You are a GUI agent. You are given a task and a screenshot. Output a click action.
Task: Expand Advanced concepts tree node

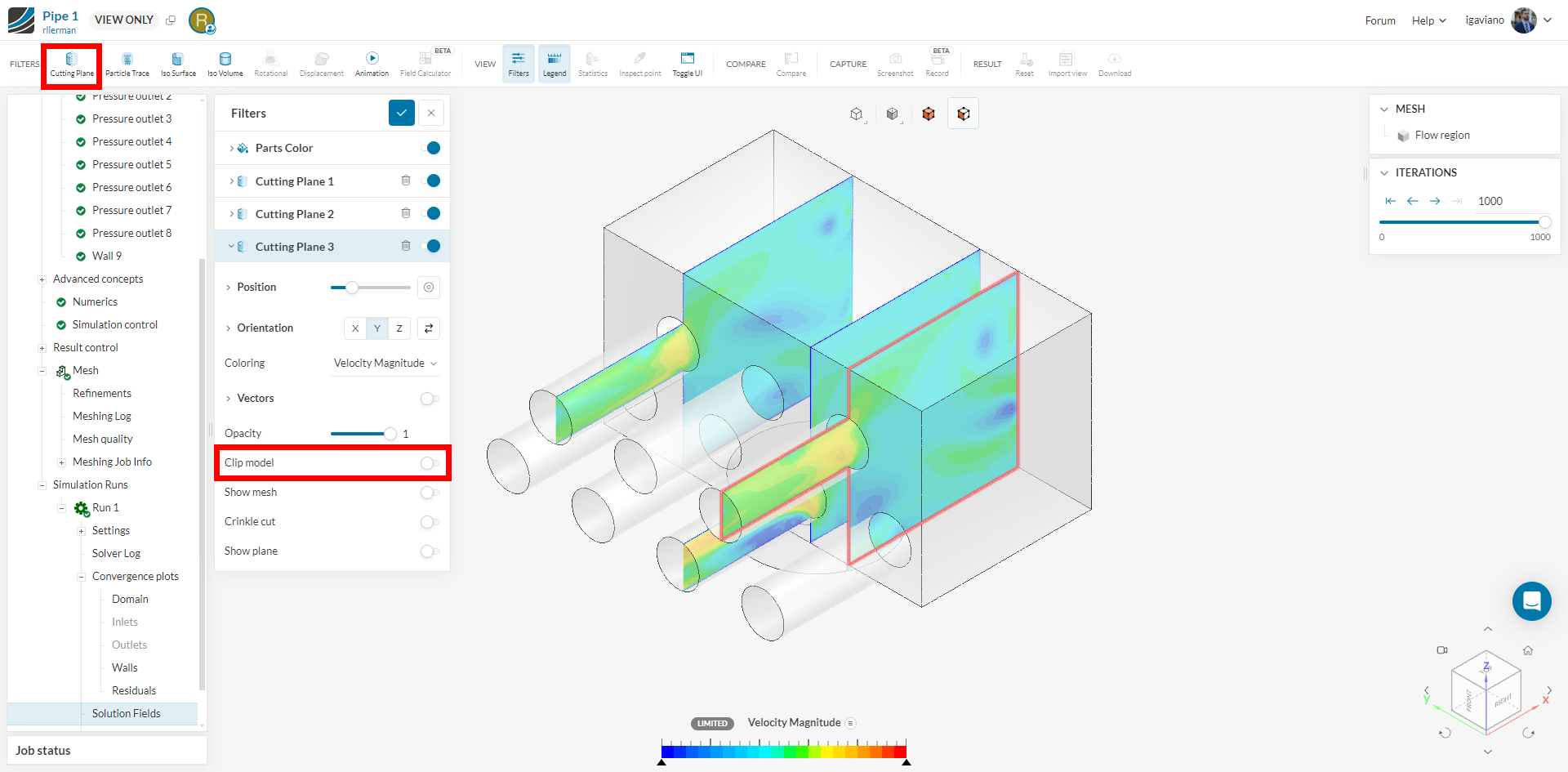click(42, 279)
